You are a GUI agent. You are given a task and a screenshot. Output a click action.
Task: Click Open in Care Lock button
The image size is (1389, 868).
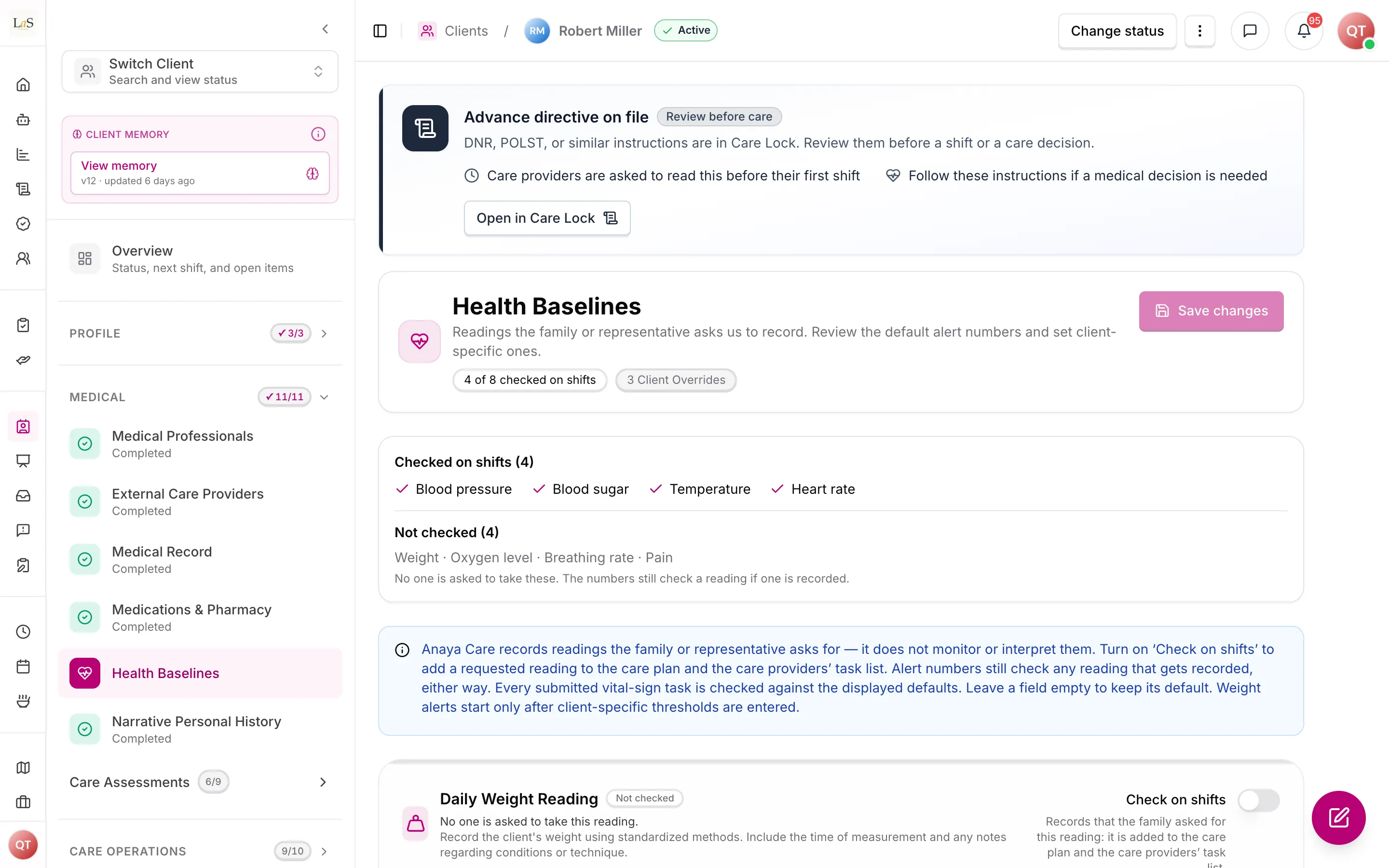[547, 218]
